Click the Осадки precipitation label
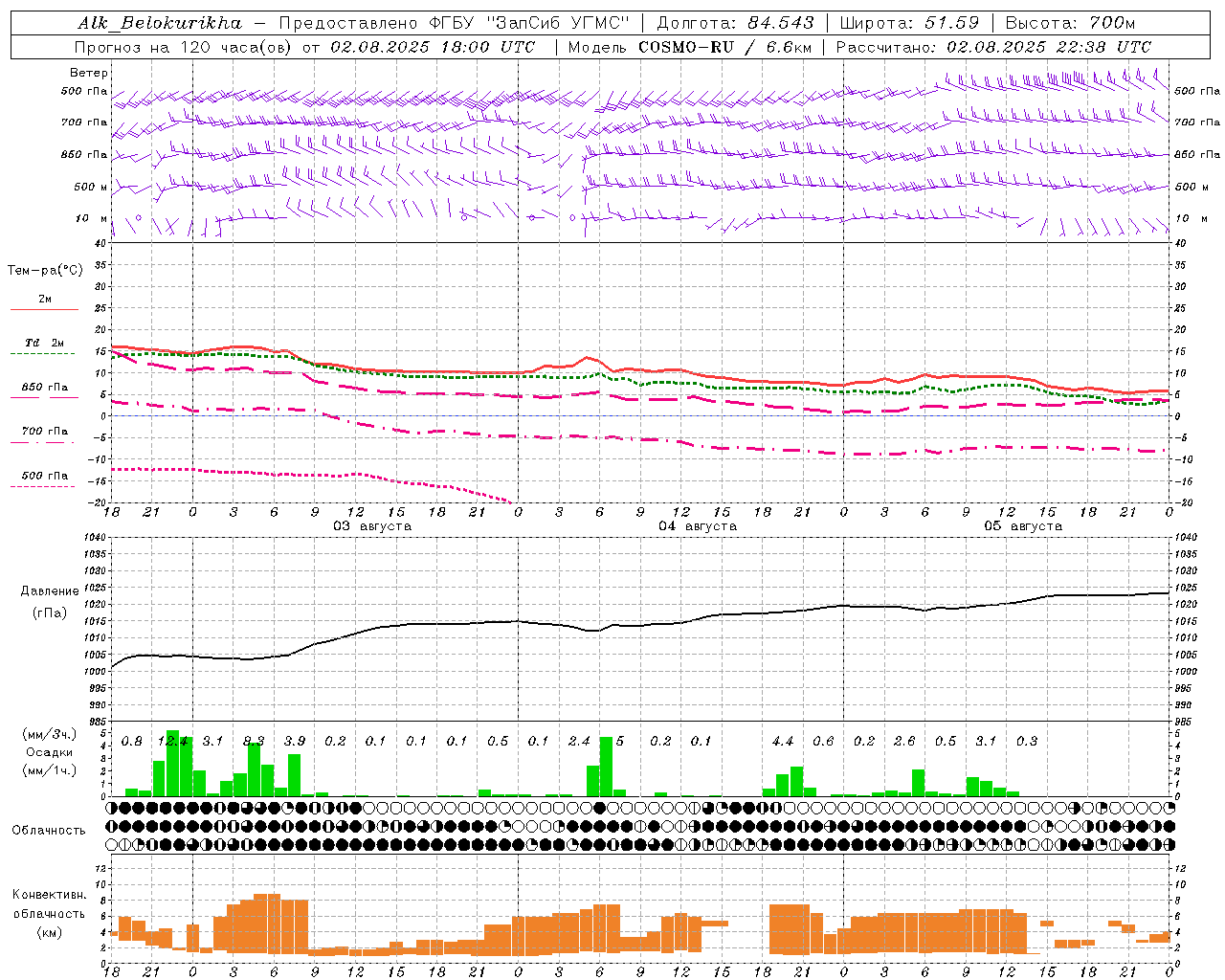The image size is (1225, 980). point(49,752)
